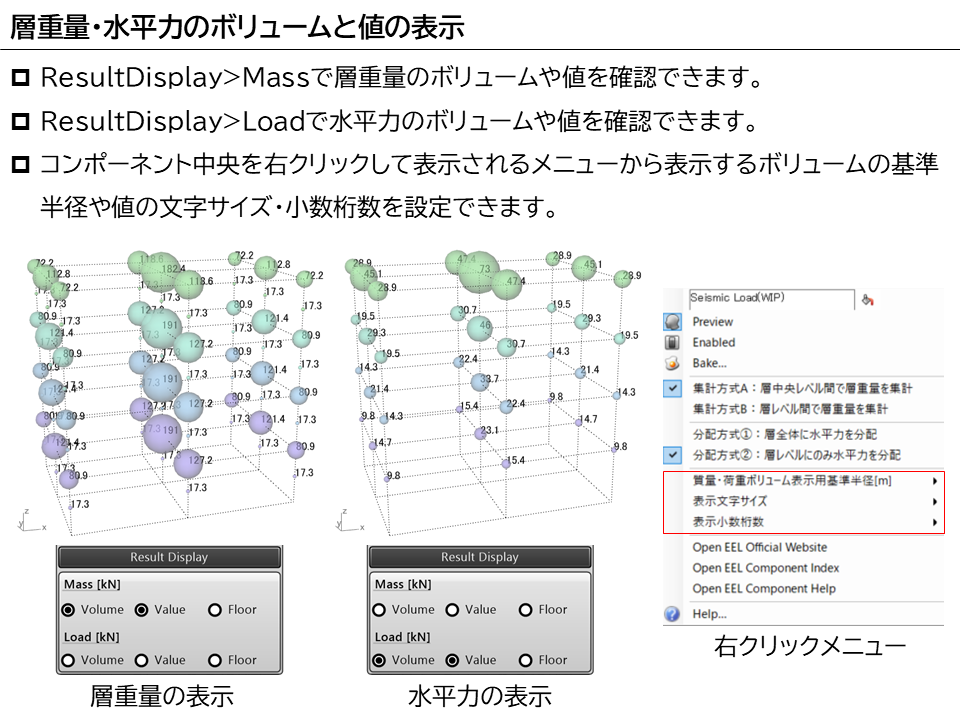Viewport: 960px width, 720px height.
Task: Select Load Floor radio in the 水平力の表示 panel
Action: (525, 661)
